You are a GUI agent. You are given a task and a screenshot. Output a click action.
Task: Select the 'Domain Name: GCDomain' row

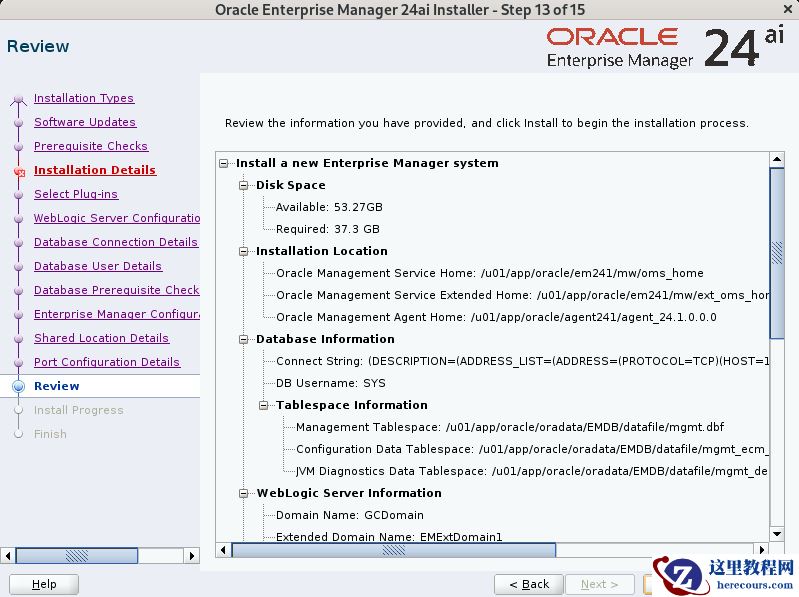(x=350, y=515)
